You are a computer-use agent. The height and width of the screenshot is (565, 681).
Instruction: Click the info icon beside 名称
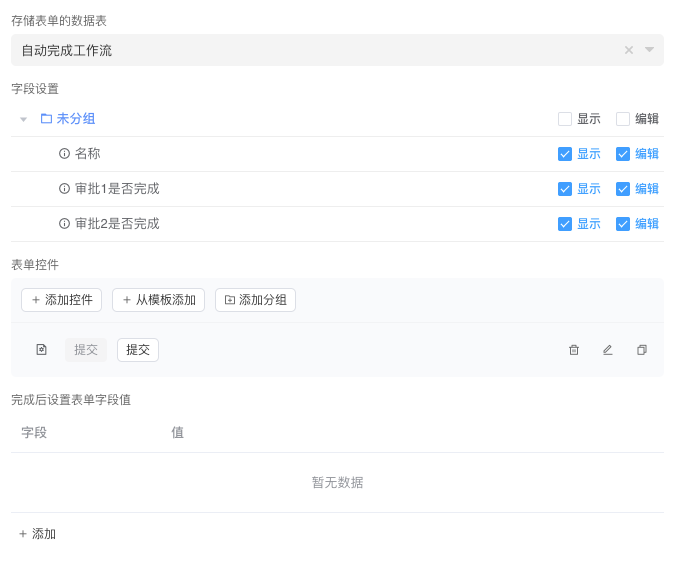pyautogui.click(x=64, y=154)
